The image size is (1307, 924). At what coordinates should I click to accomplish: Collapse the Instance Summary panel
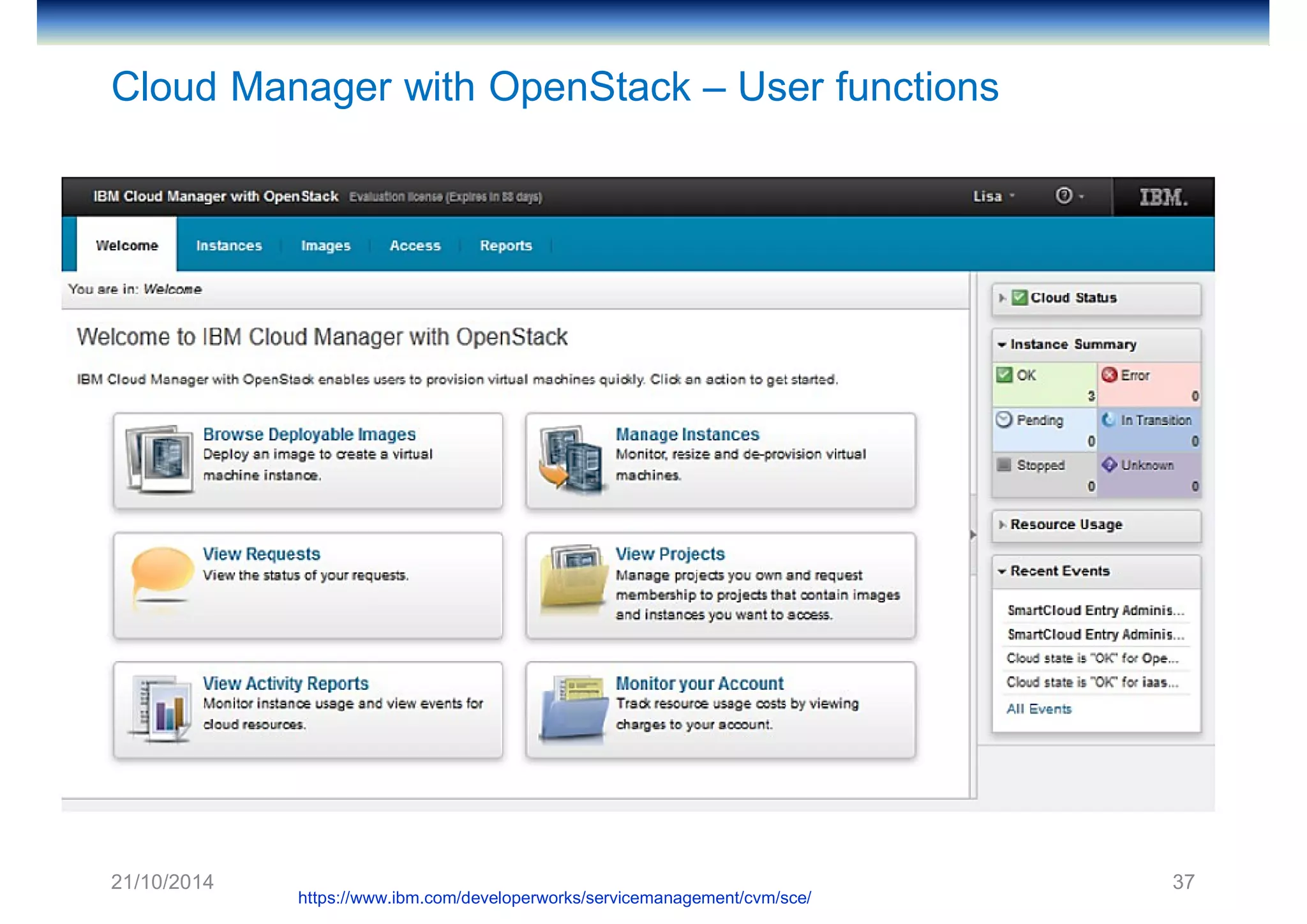click(1002, 345)
